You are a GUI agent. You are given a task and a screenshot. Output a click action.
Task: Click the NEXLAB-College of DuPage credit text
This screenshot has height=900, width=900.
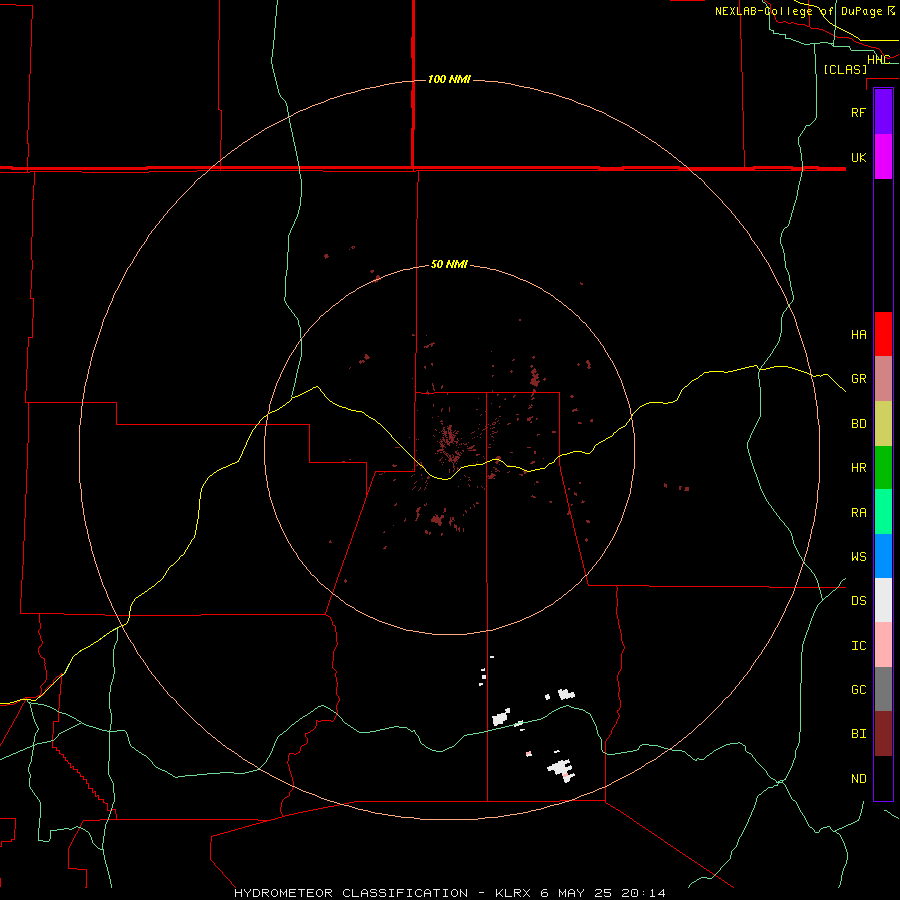point(798,11)
